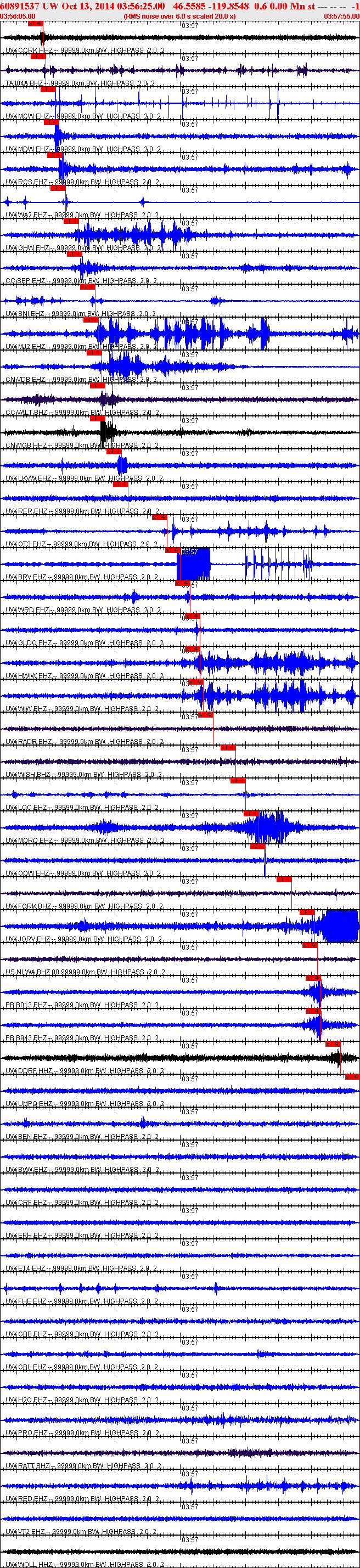Select the UW VT2 EHZ station label
This screenshot has height=1568, width=360.
tap(81, 1531)
